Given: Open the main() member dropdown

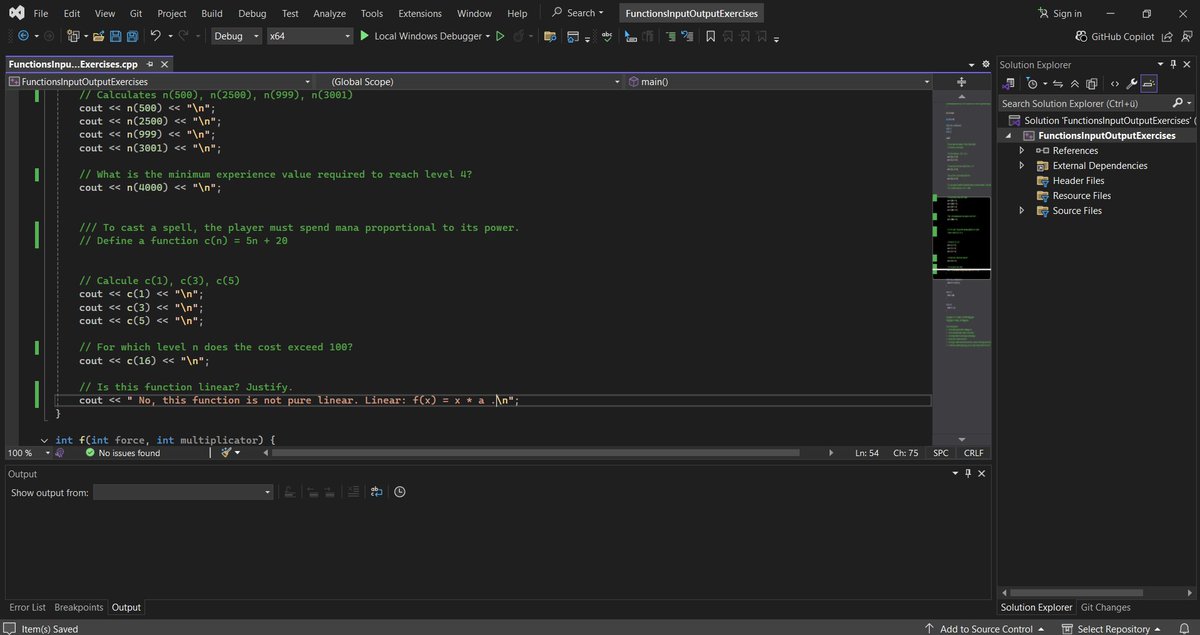Looking at the screenshot, I should (x=779, y=81).
